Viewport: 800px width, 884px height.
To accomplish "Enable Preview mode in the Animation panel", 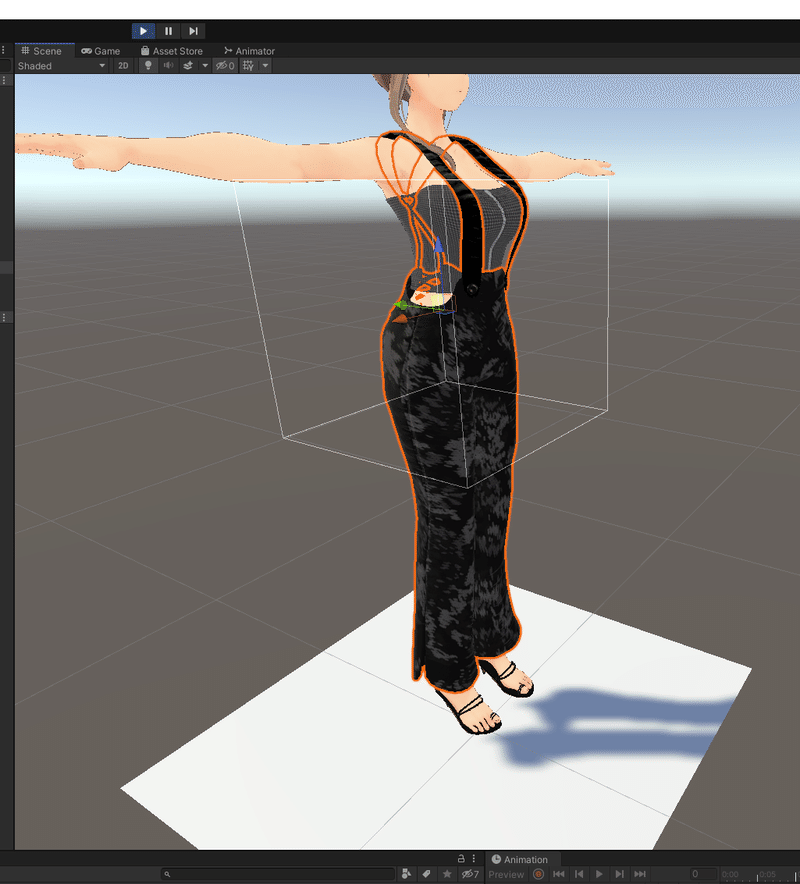I will click(505, 874).
